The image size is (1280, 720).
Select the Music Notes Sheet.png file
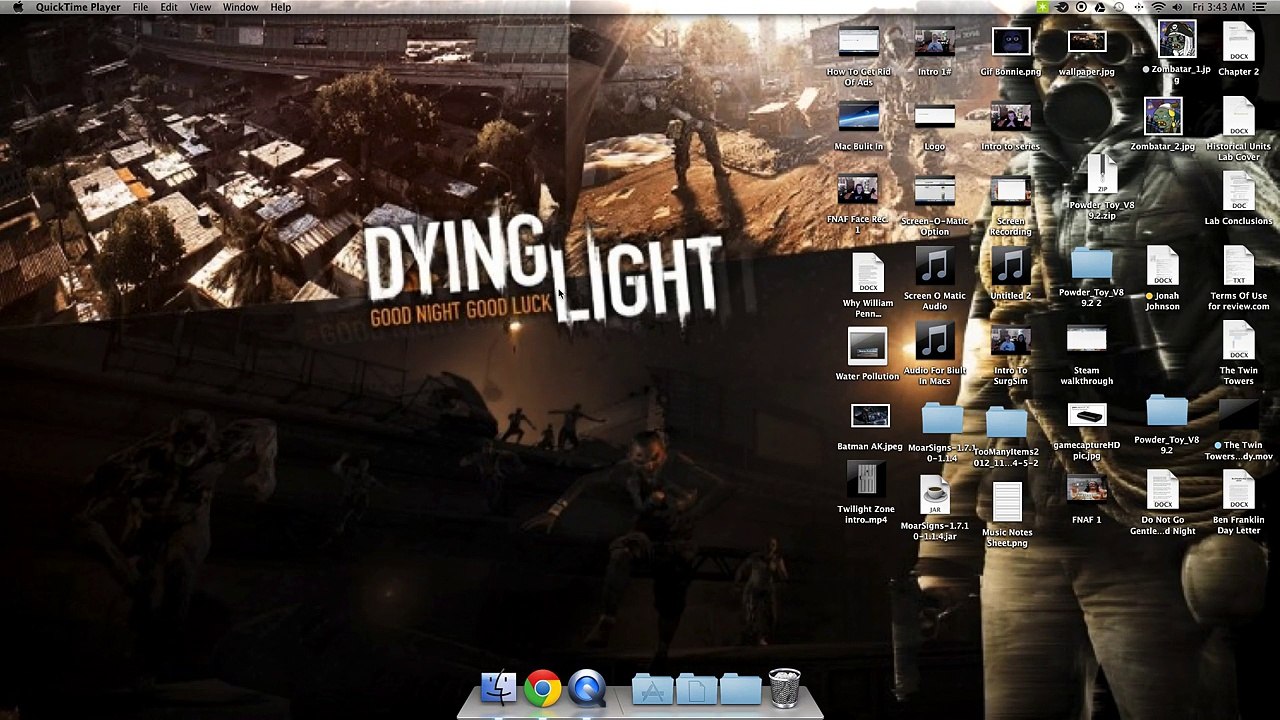(1006, 503)
